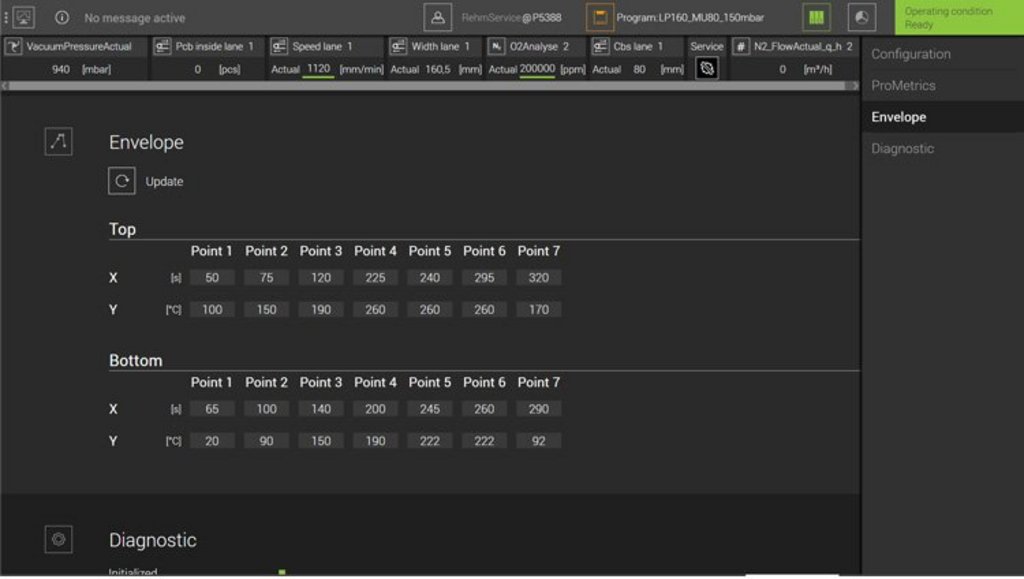Click the Service wrench icon

click(x=706, y=68)
